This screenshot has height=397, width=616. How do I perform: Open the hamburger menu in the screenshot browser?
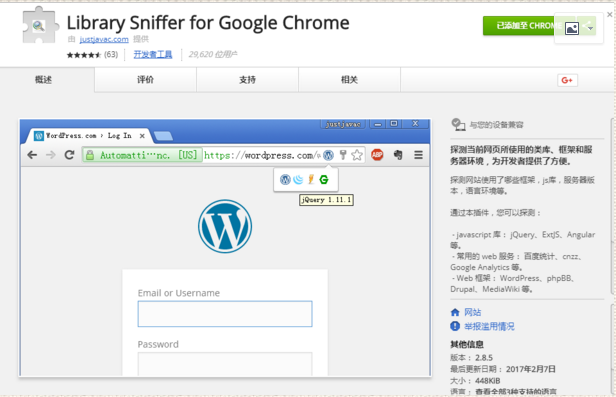point(418,155)
